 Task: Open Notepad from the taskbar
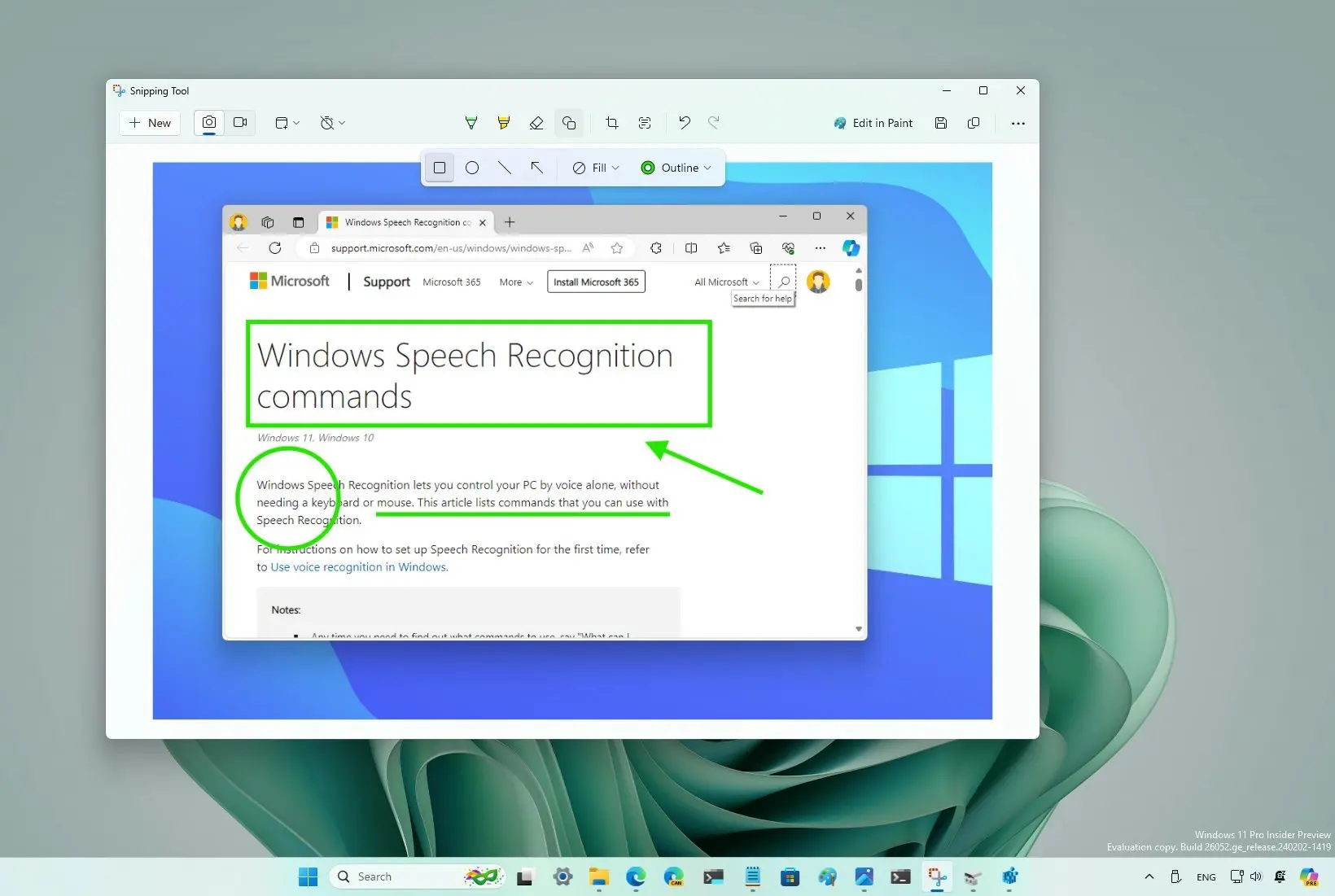pos(752,876)
